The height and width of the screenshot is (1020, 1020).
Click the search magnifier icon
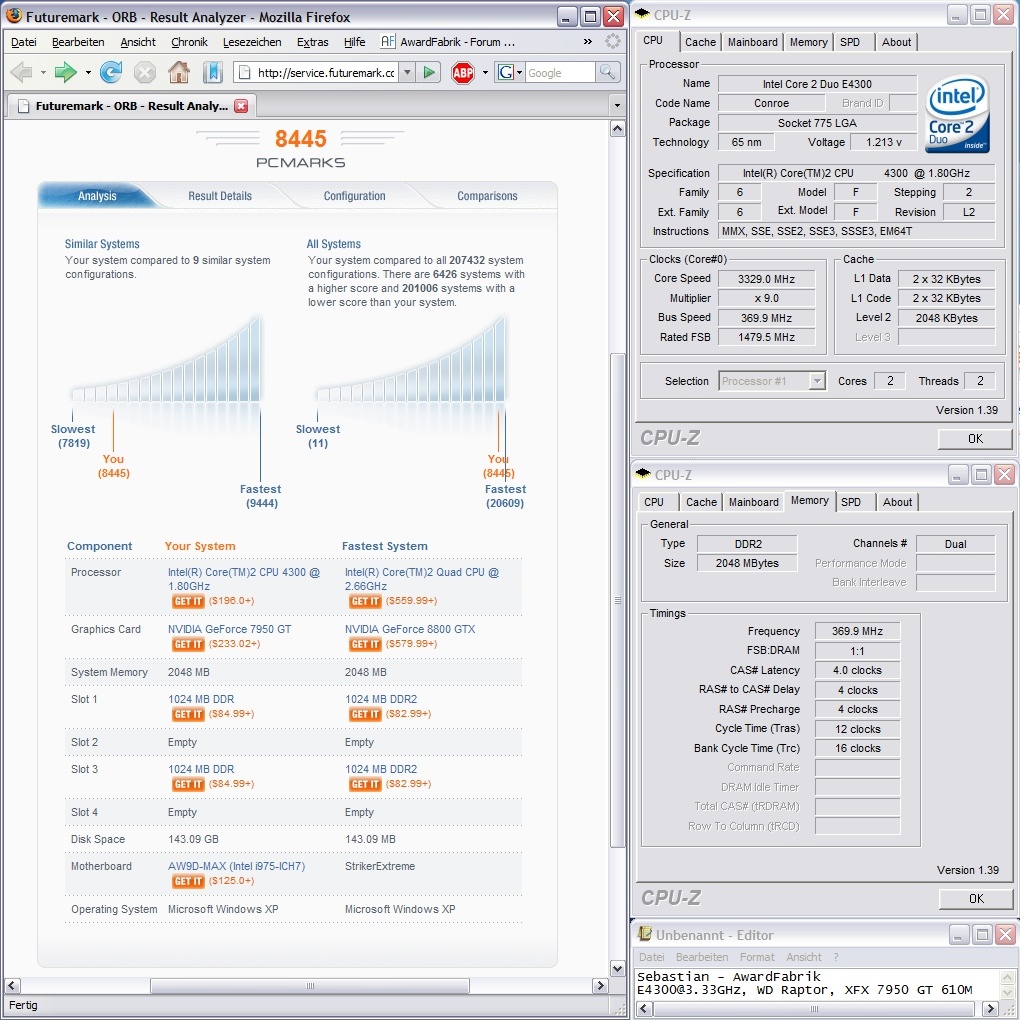coord(607,72)
